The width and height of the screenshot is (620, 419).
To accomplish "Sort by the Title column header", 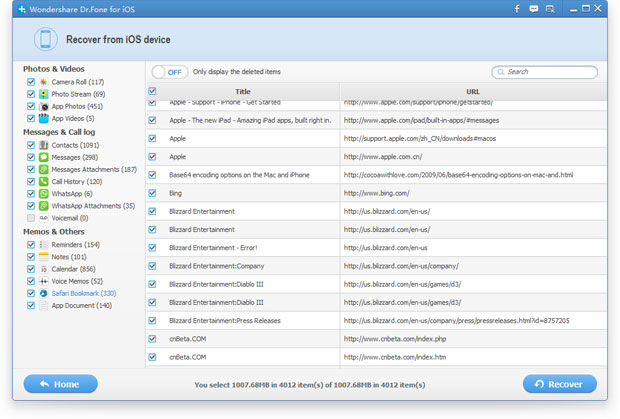I will tap(243, 91).
